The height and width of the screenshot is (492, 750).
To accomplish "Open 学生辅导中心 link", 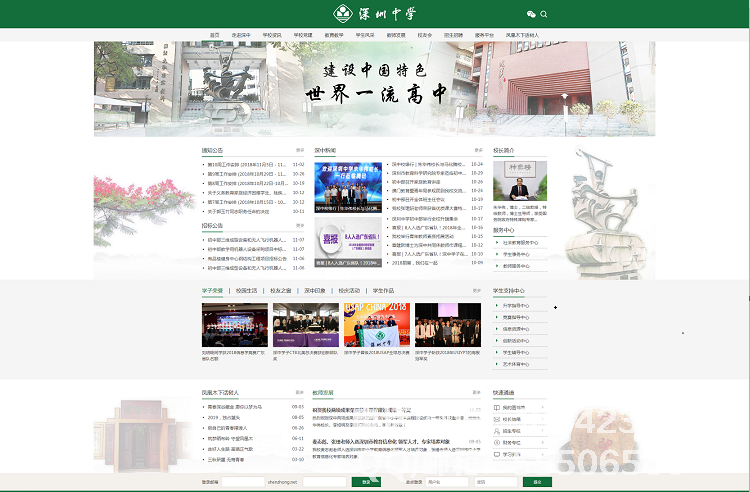I will click(x=516, y=352).
